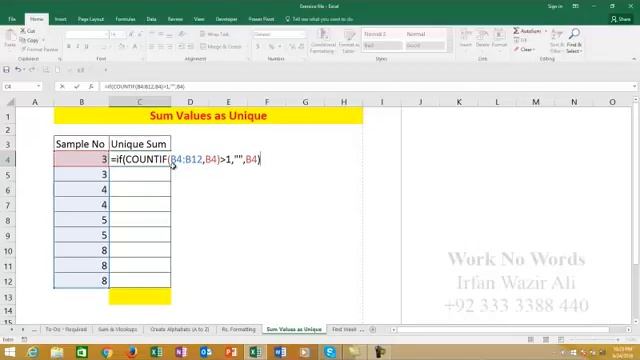Screen dimensions: 640x360
Task: Click the Percent Style icon
Action: click(x=271, y=47)
